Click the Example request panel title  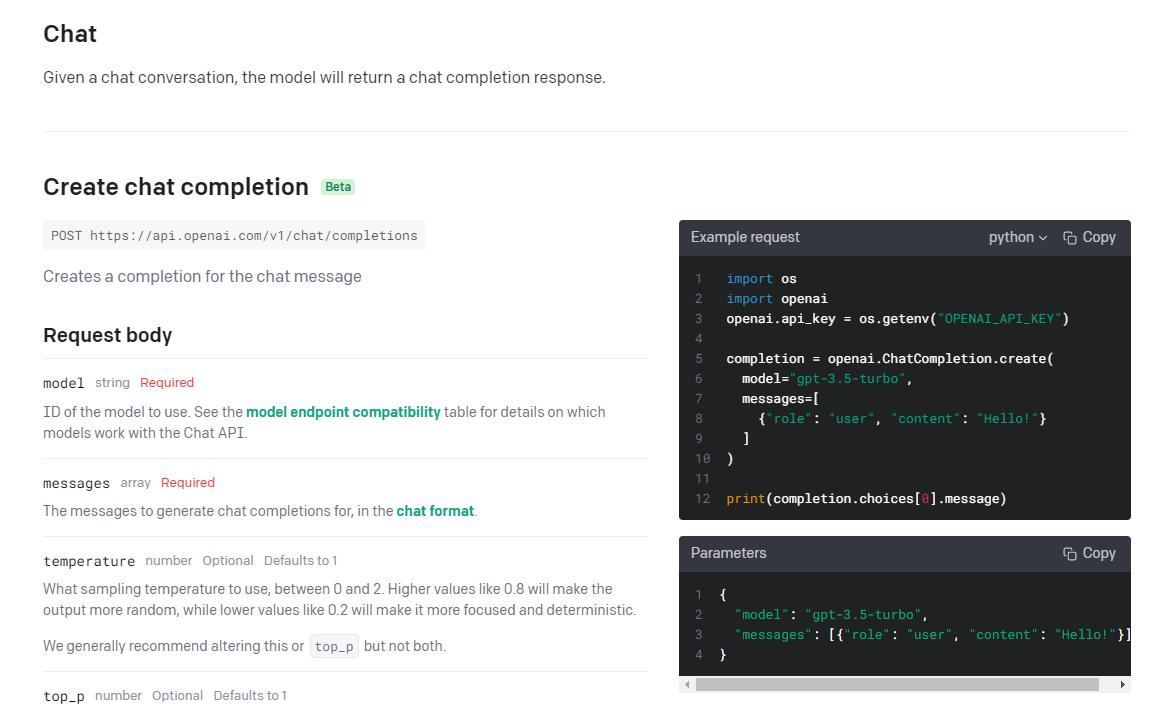coord(745,237)
